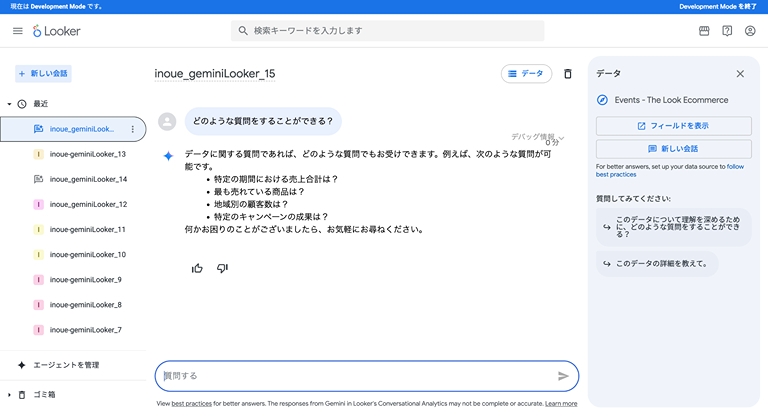Click text 最も売れている商品は？
768x416 pixels.
[x=260, y=192]
